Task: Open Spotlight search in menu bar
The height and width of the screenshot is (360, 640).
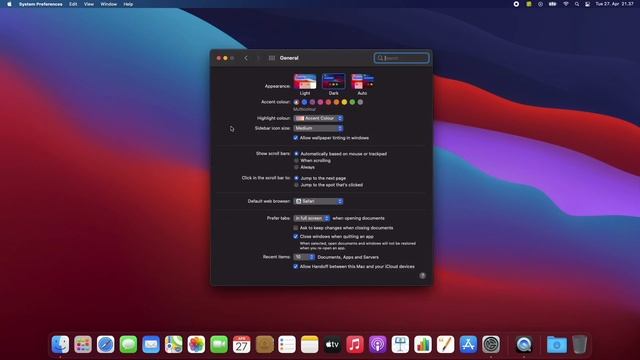Action: pos(576,4)
